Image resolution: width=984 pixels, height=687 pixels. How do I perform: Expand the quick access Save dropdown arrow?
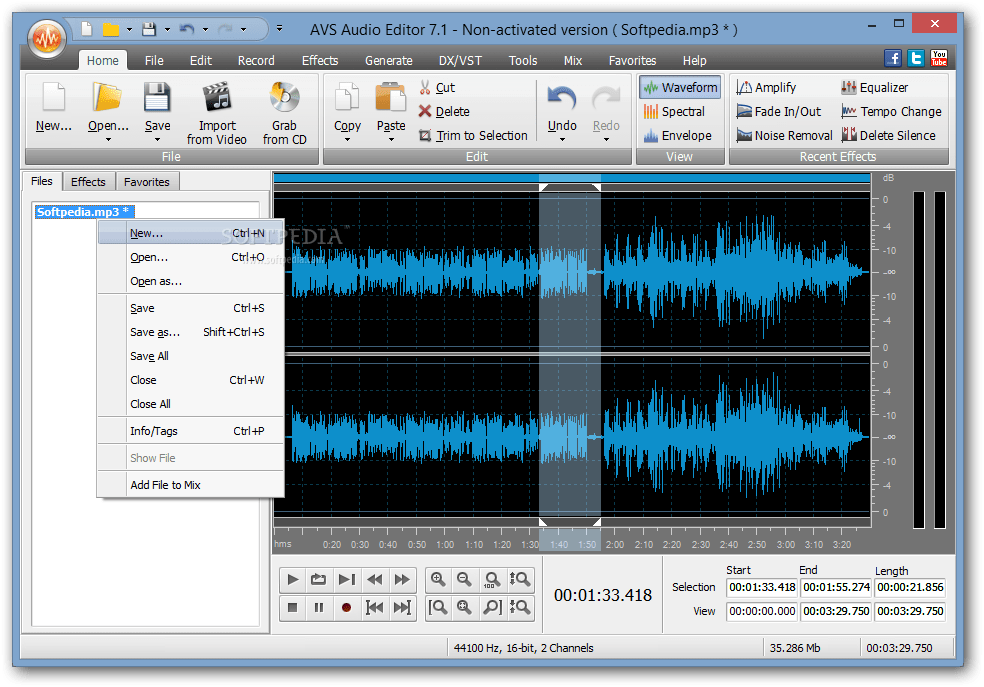[167, 29]
